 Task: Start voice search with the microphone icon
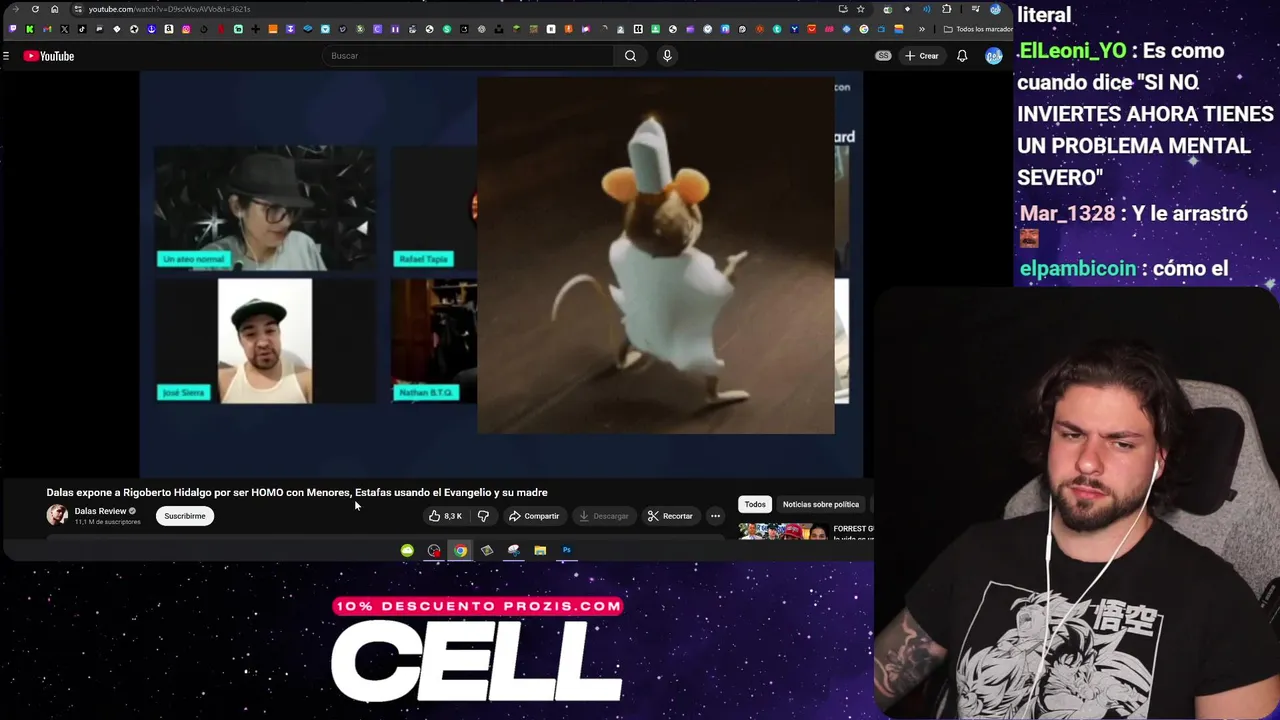[667, 56]
